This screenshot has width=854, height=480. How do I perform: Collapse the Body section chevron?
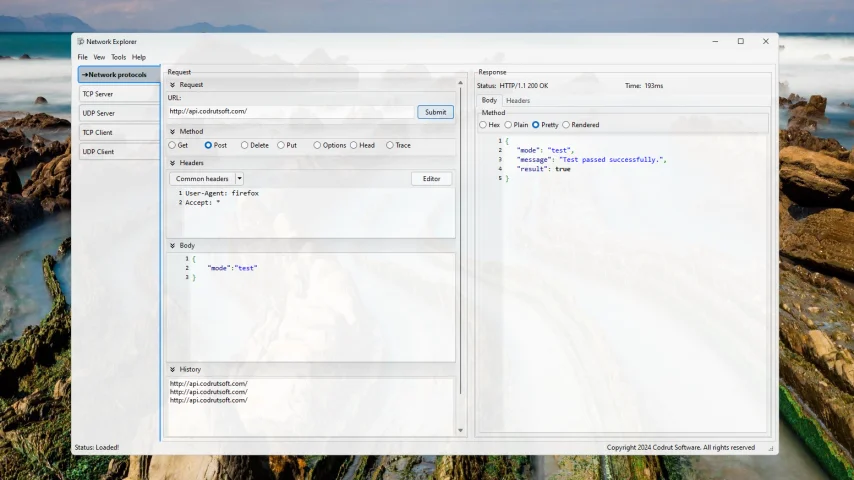pyautogui.click(x=172, y=245)
